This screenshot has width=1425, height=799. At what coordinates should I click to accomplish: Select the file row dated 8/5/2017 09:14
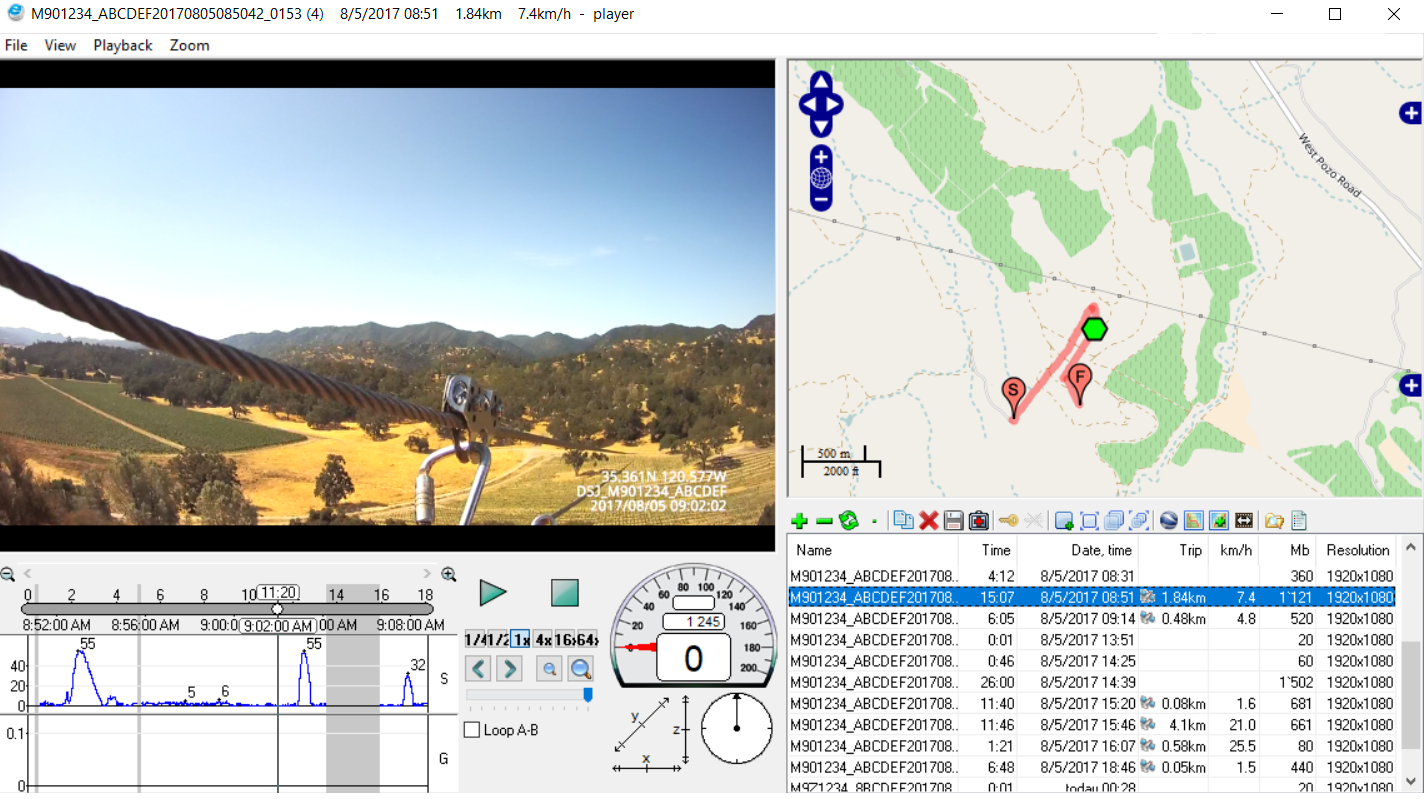1092,618
